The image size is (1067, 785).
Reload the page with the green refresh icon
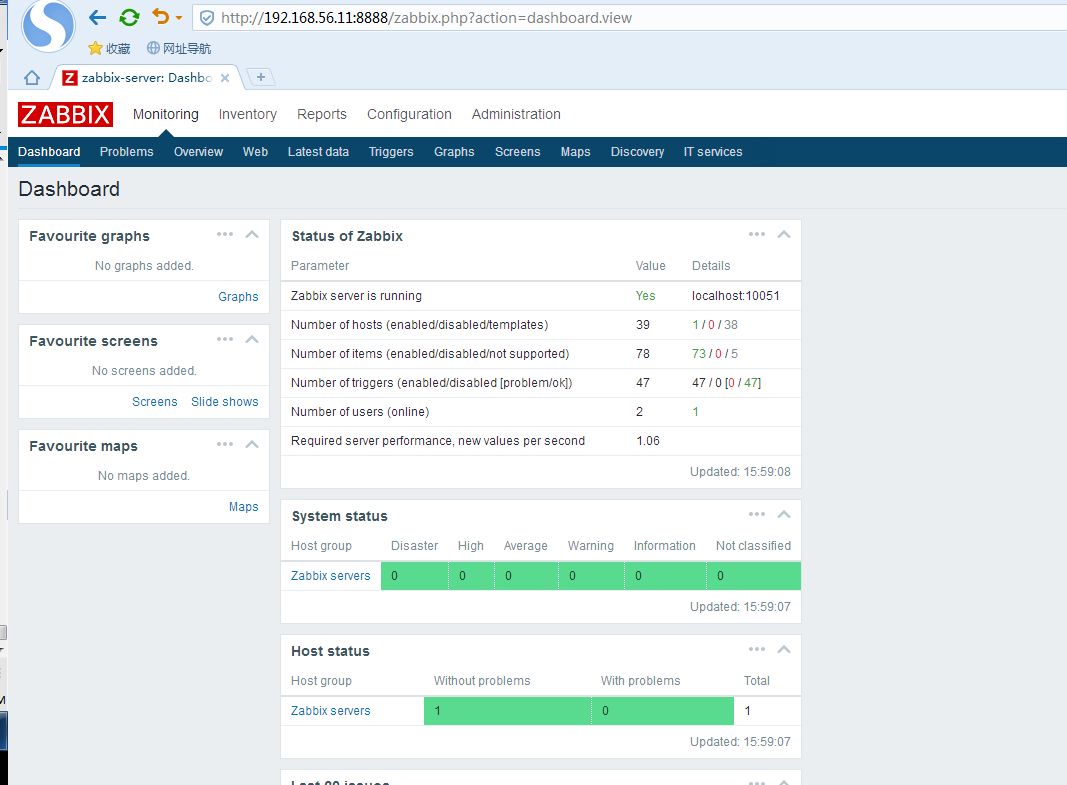129,18
